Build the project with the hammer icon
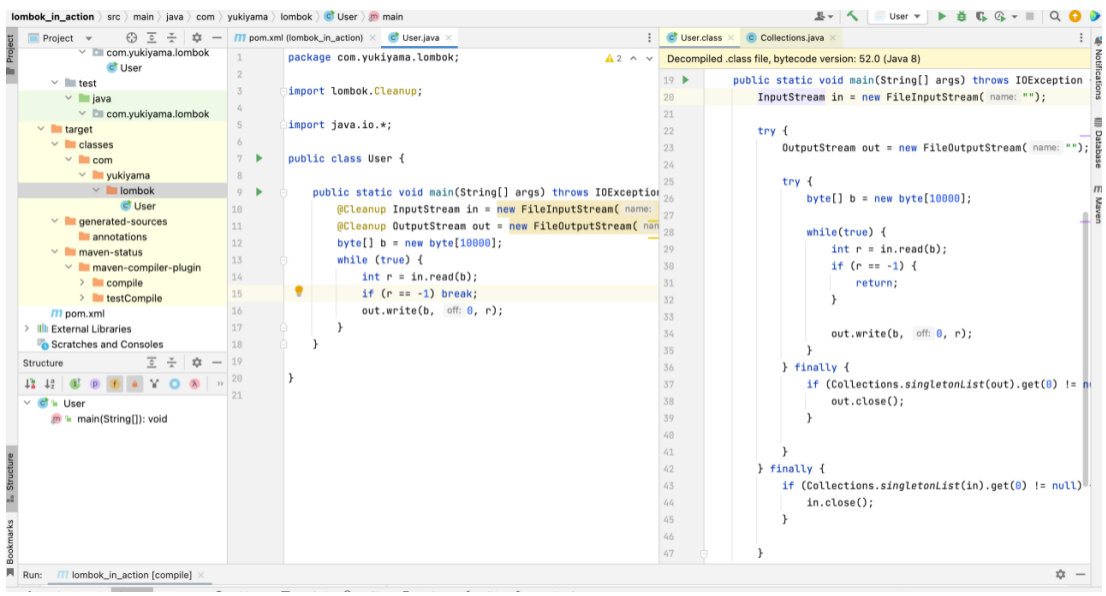Image resolution: width=1106 pixels, height=596 pixels. coord(853,16)
